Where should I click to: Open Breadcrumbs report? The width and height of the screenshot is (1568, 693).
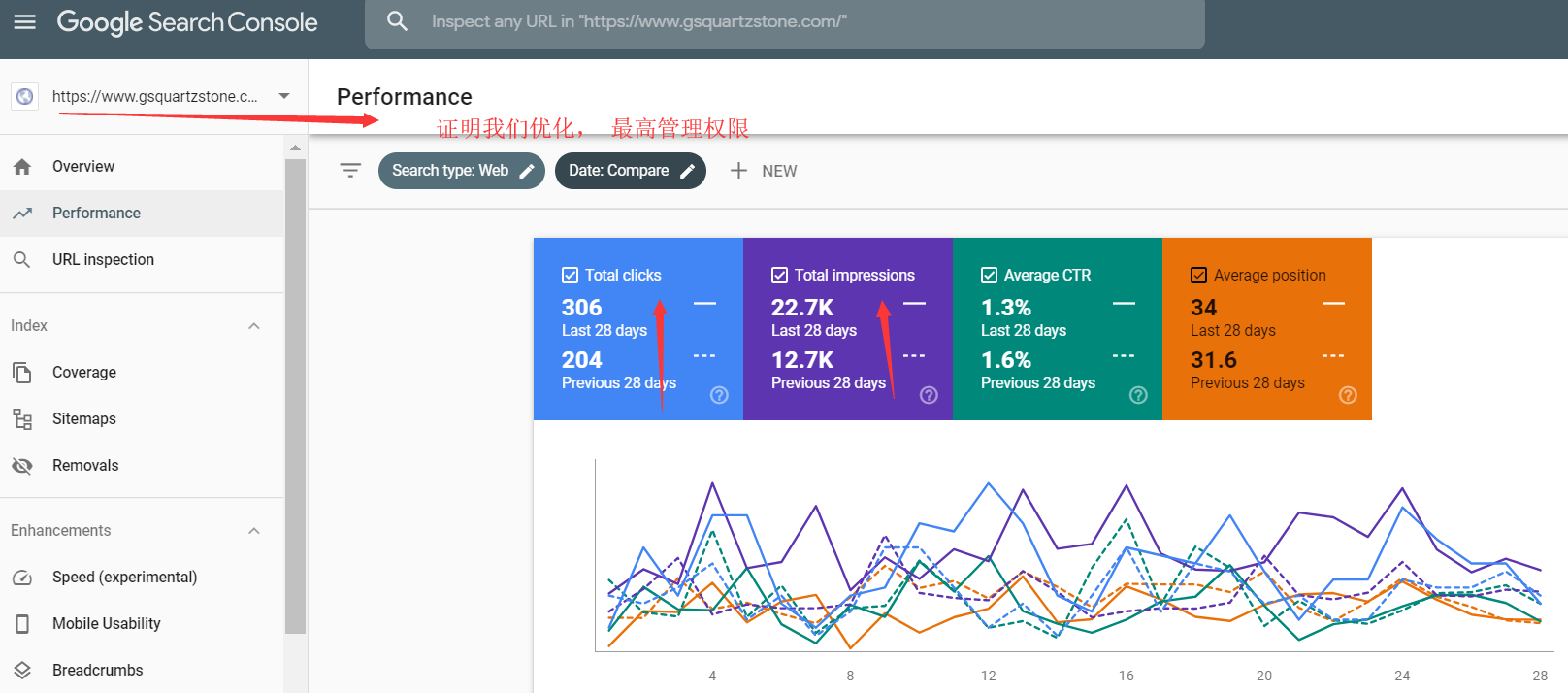point(142,671)
